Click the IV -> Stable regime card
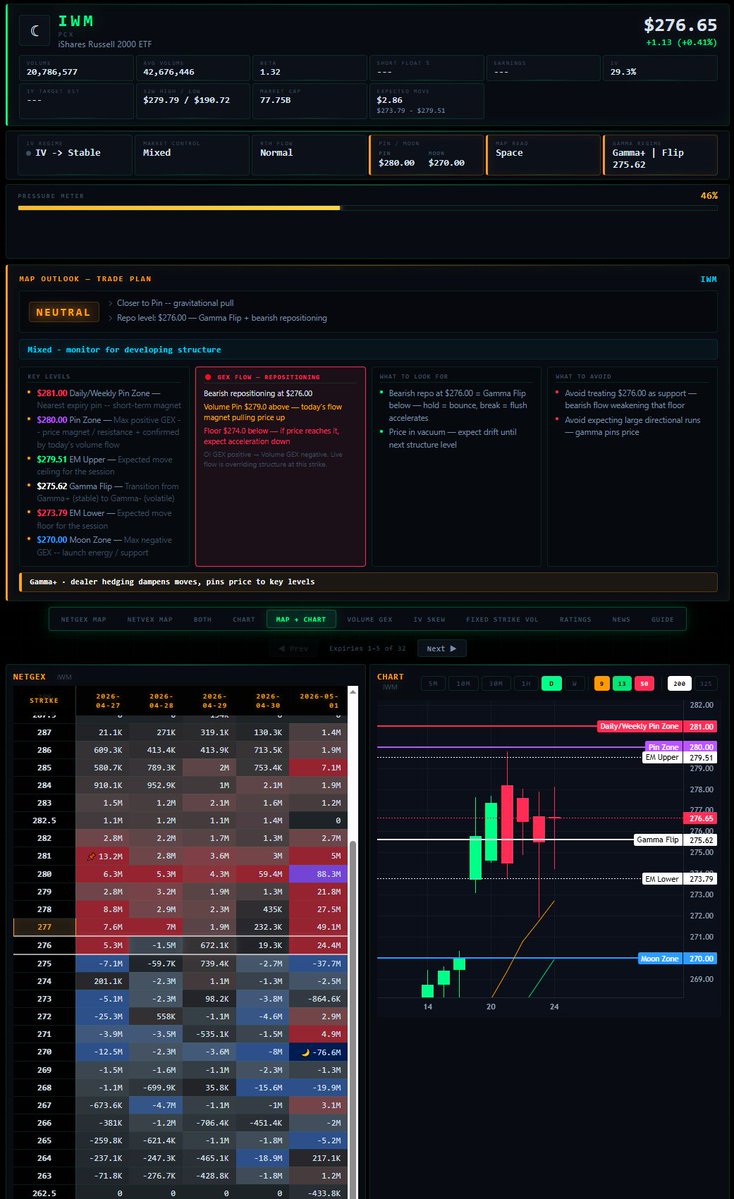734x1199 pixels. pyautogui.click(x=75, y=155)
